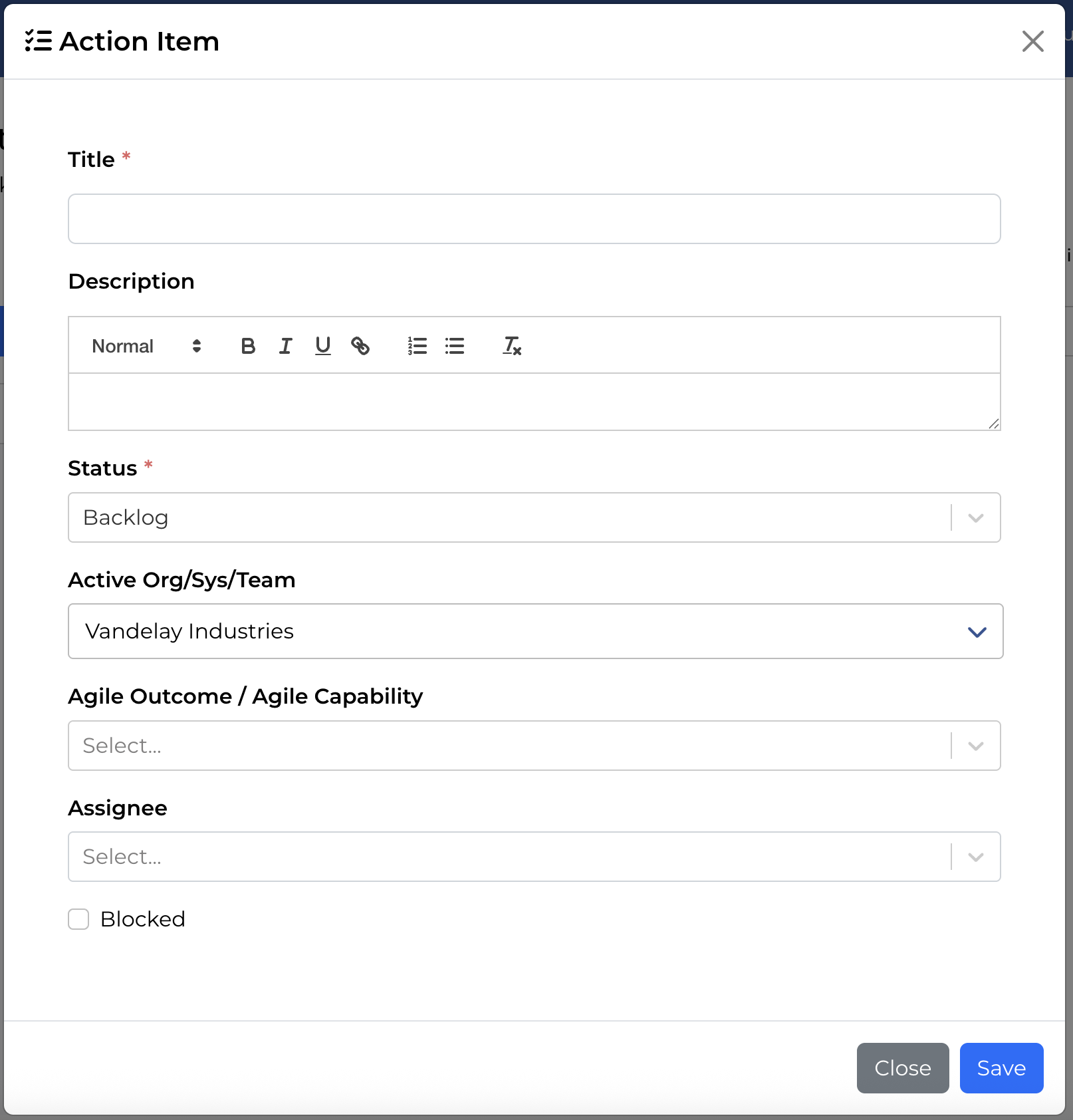Check the Blocked checkbox
The width and height of the screenshot is (1073, 1120).
click(x=78, y=919)
